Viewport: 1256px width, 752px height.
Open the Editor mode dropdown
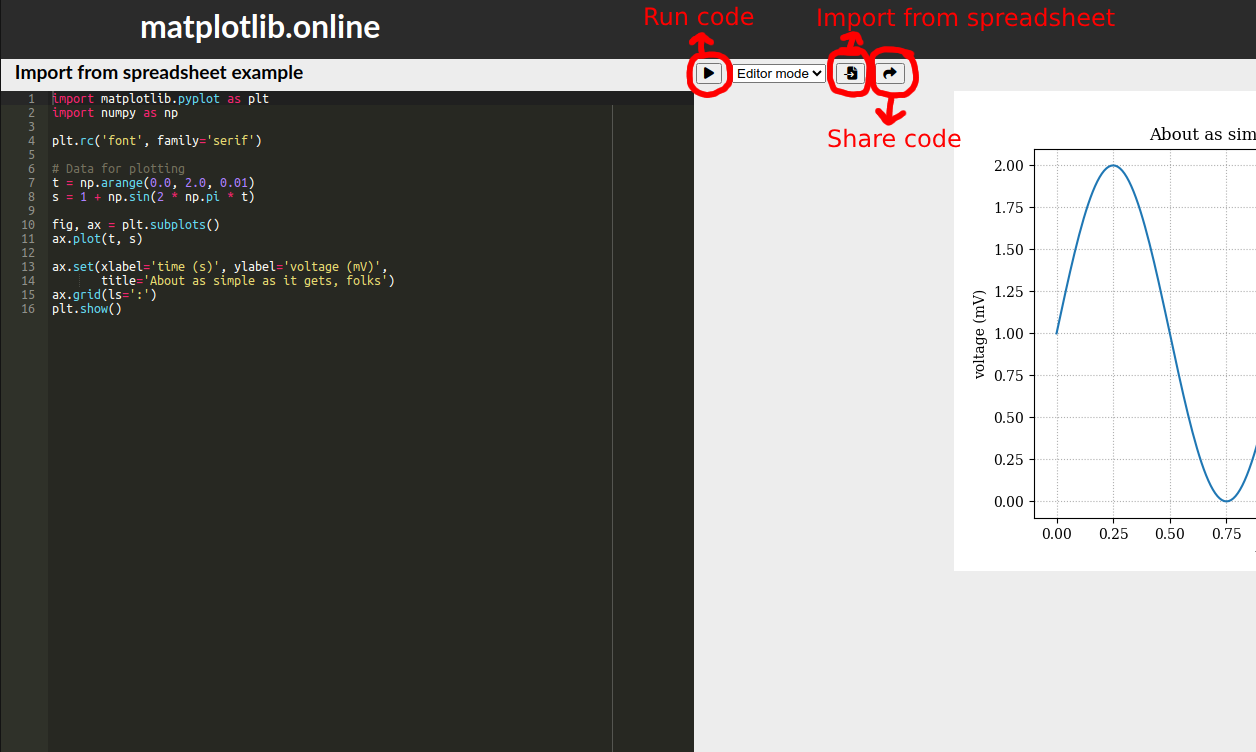click(780, 72)
